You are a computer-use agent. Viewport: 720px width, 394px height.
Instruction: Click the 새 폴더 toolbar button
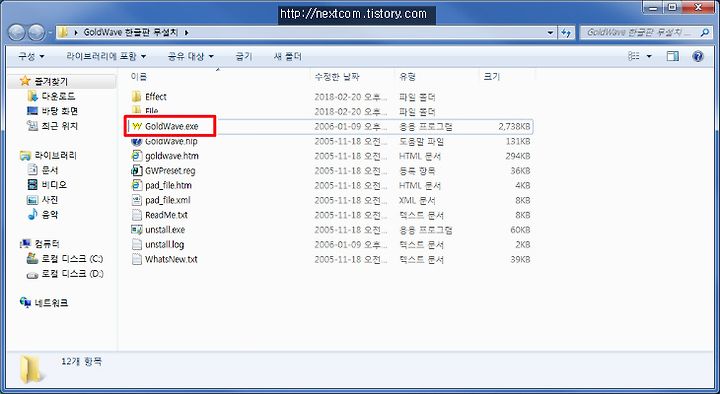click(x=287, y=56)
